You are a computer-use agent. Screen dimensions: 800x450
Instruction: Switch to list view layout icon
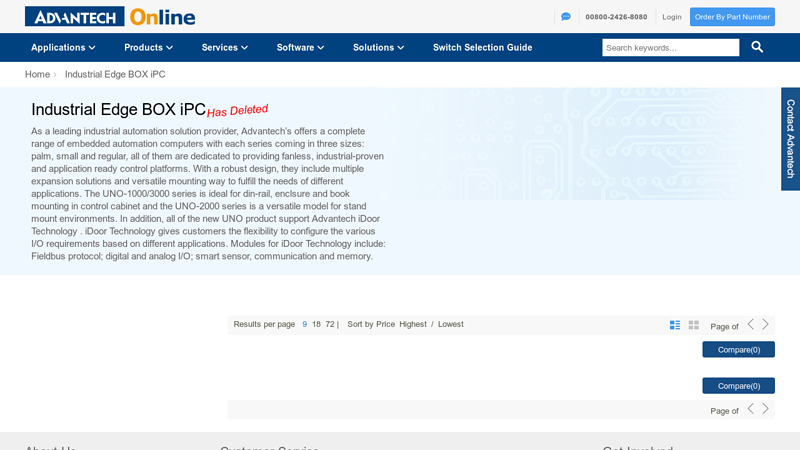point(675,325)
